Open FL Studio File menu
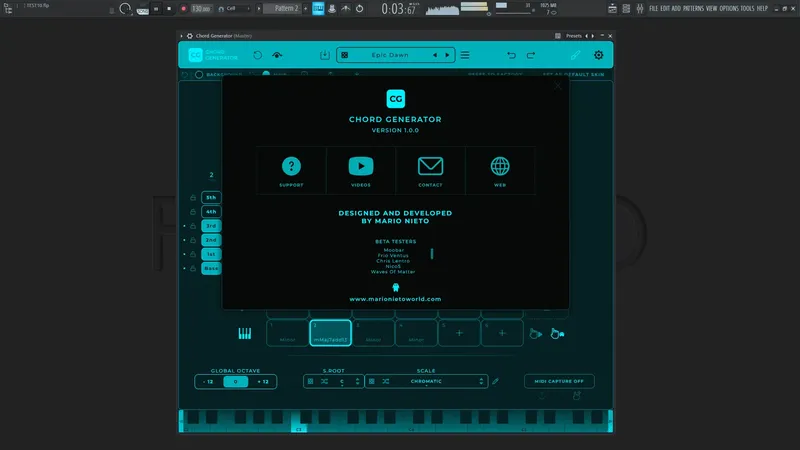Image resolution: width=800 pixels, height=450 pixels. click(654, 9)
